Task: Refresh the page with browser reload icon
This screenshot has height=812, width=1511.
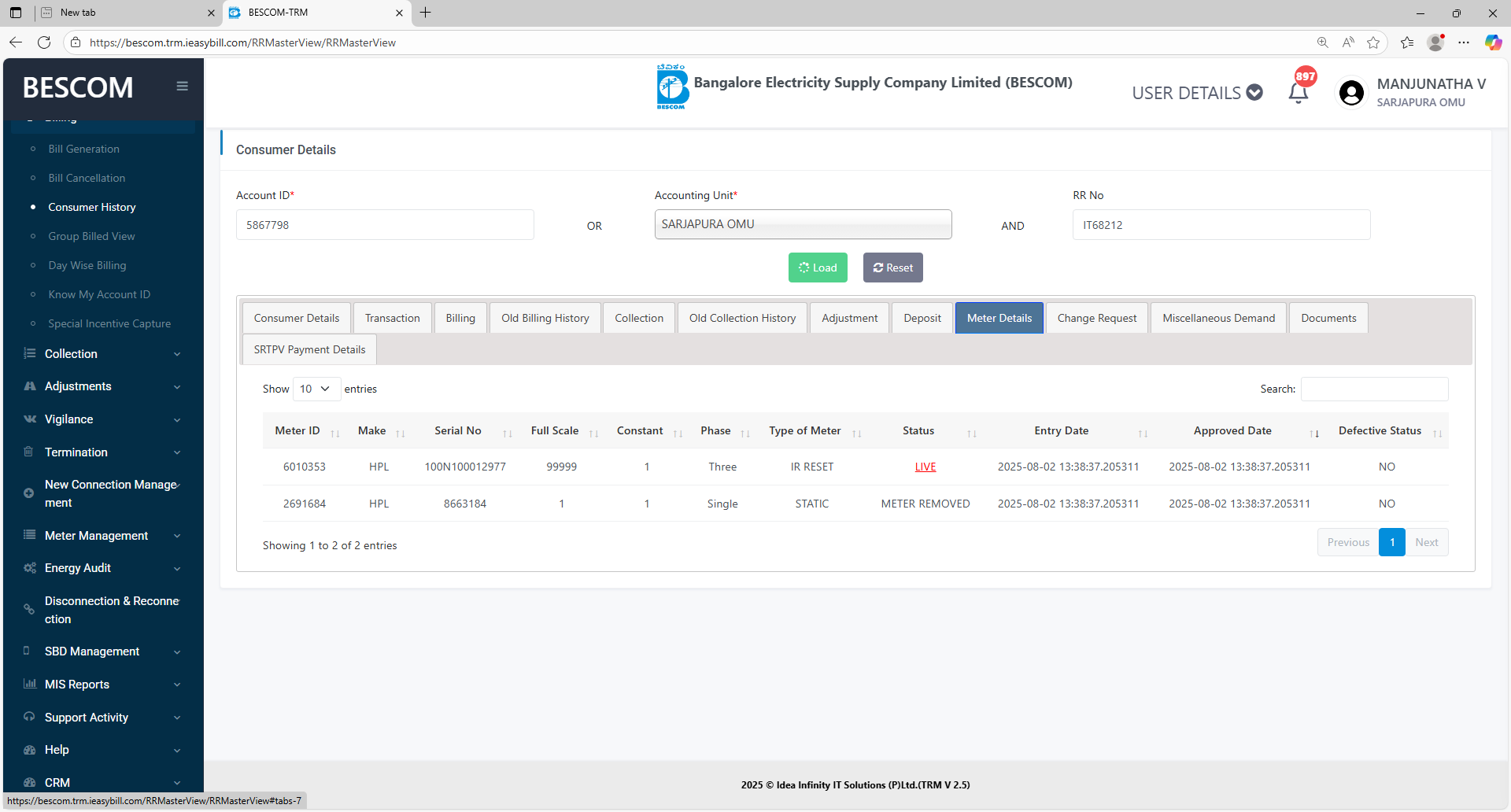Action: tap(44, 42)
